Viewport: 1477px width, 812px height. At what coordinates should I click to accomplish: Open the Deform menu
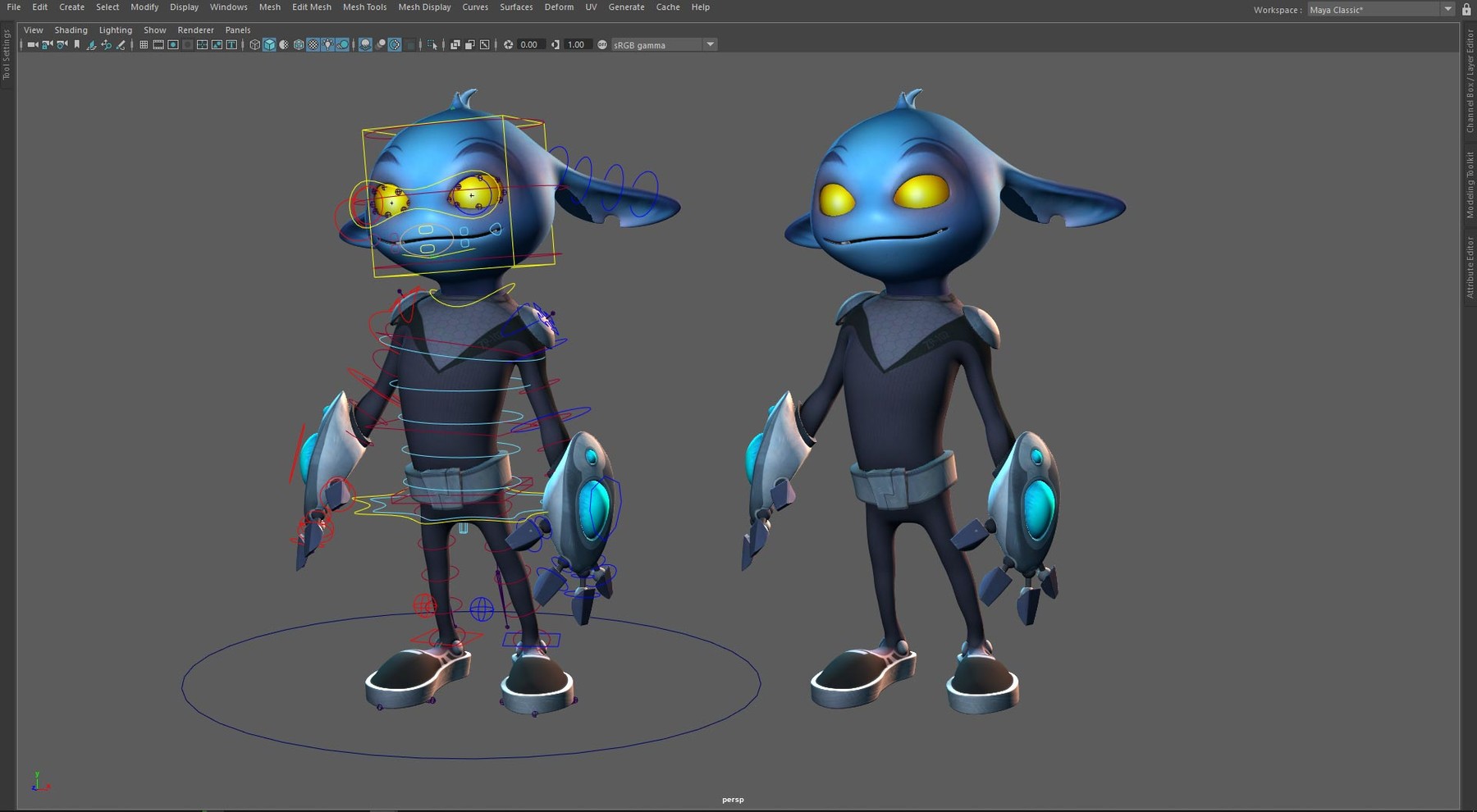(559, 7)
